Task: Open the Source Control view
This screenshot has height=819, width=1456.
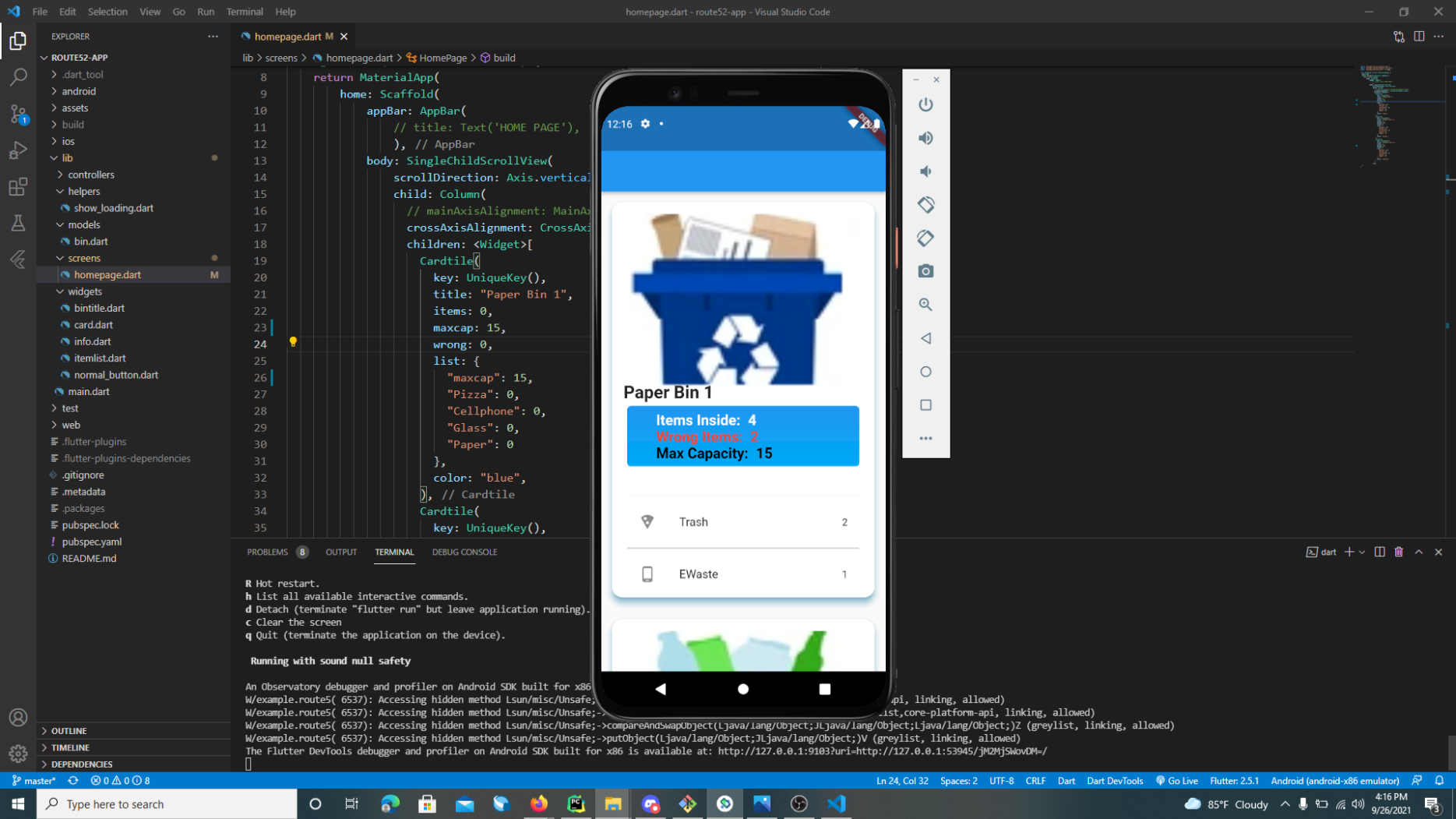Action: click(18, 114)
